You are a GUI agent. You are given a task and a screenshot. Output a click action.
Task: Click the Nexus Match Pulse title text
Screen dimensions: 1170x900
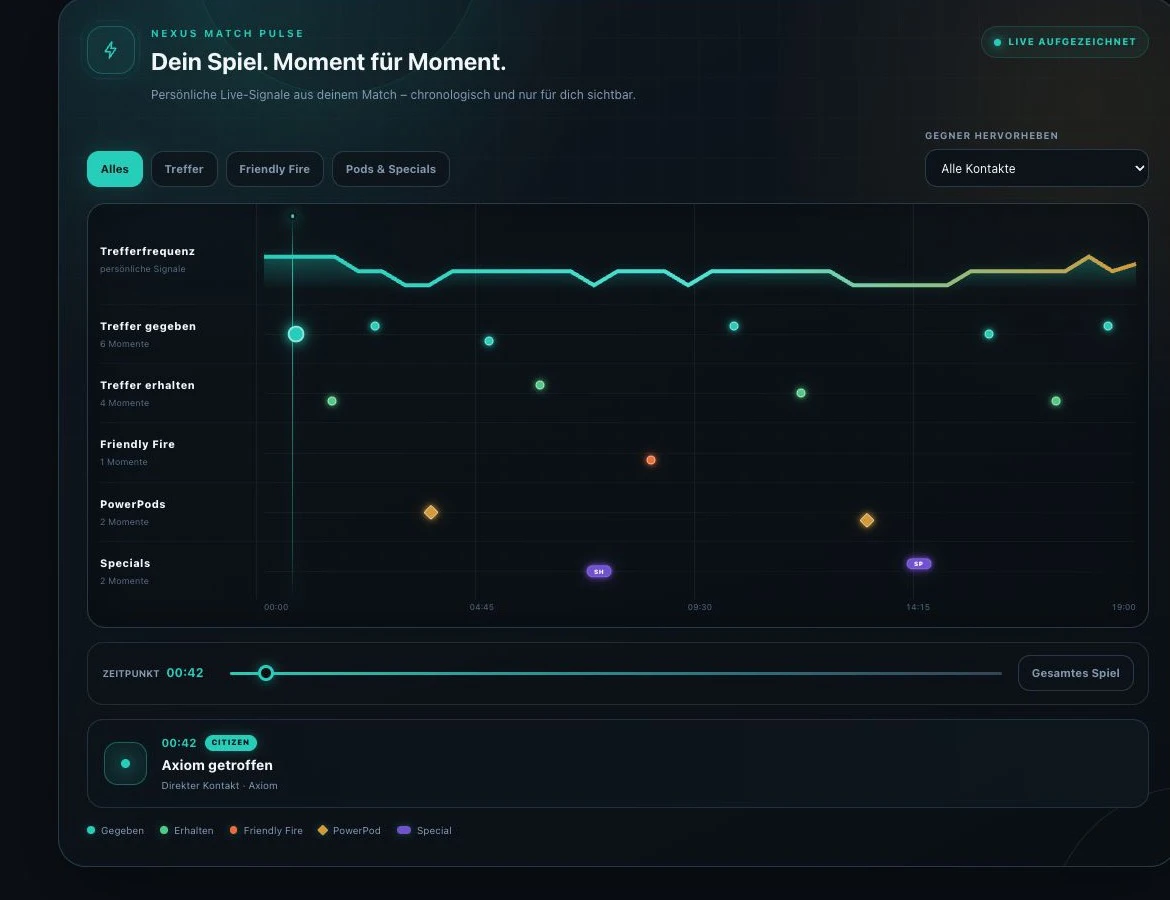click(228, 34)
